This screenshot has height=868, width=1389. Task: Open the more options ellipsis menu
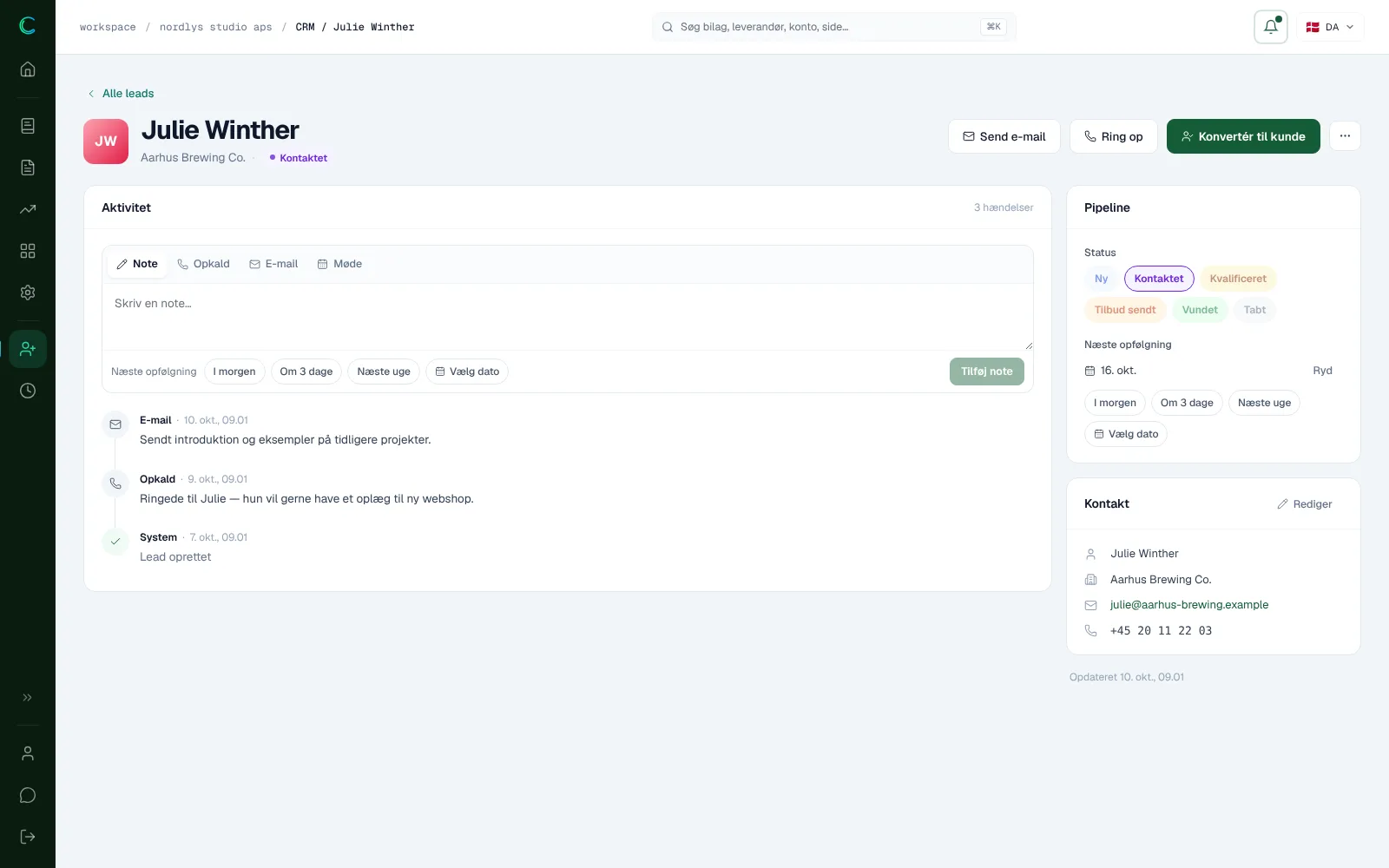pos(1345,136)
